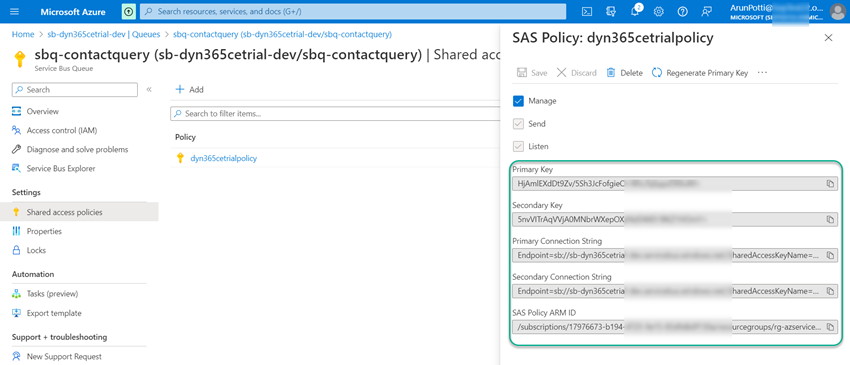
Task: Open the account avatar menu
Action: click(x=837, y=11)
